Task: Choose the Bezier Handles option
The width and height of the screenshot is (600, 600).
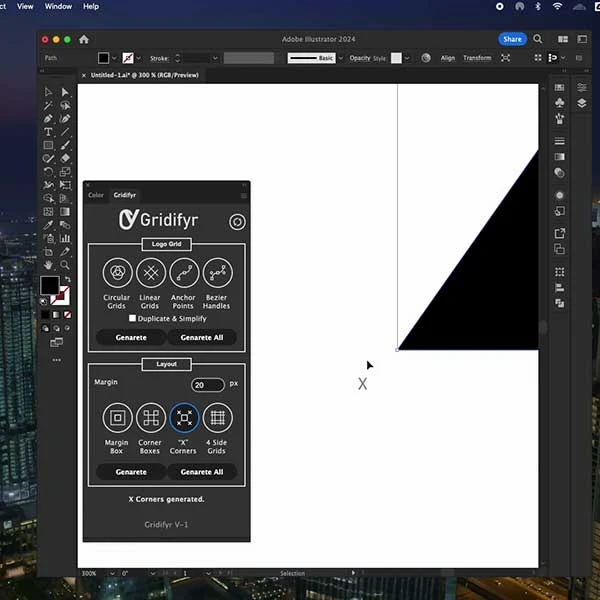Action: click(x=217, y=272)
